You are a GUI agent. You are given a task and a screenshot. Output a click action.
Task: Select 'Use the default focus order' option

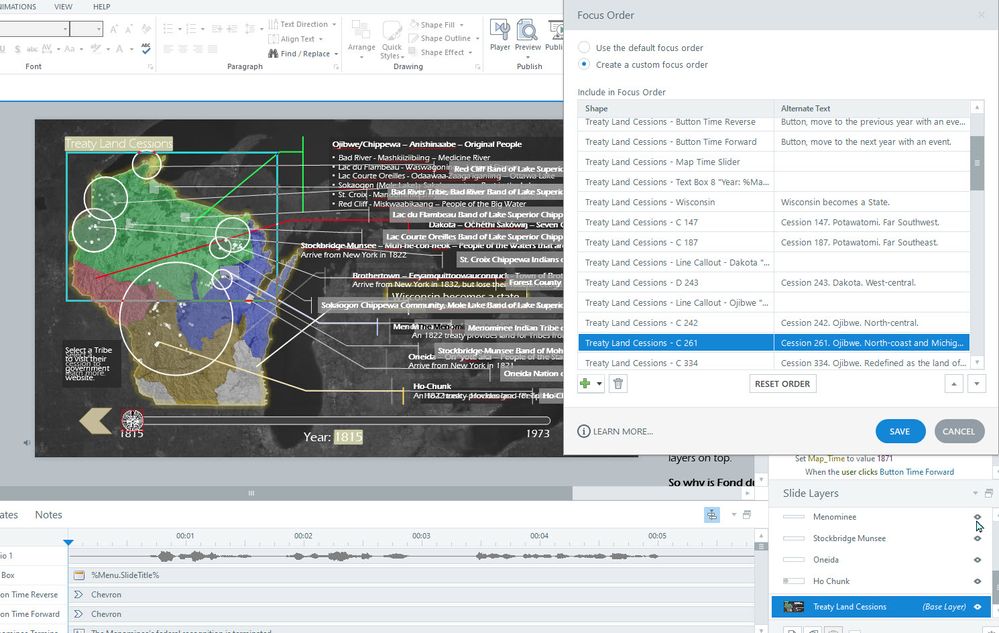point(584,48)
